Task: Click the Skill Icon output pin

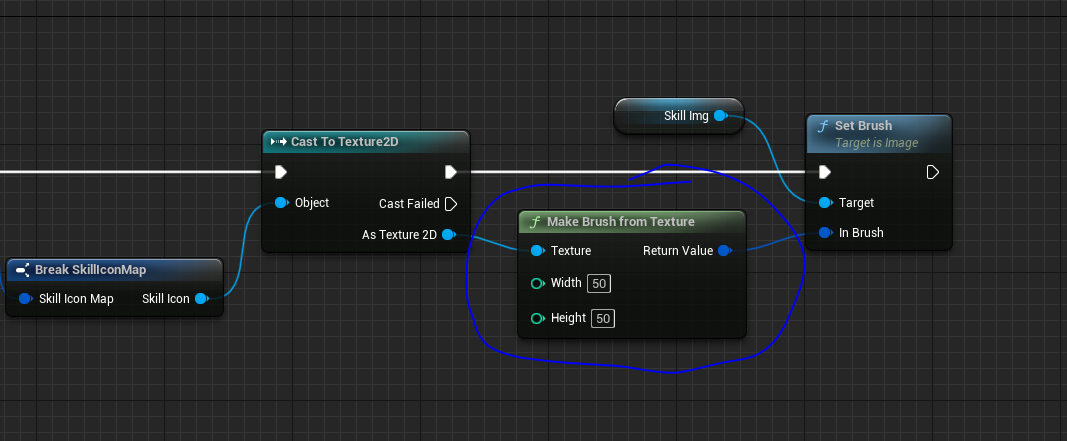Action: [201, 299]
